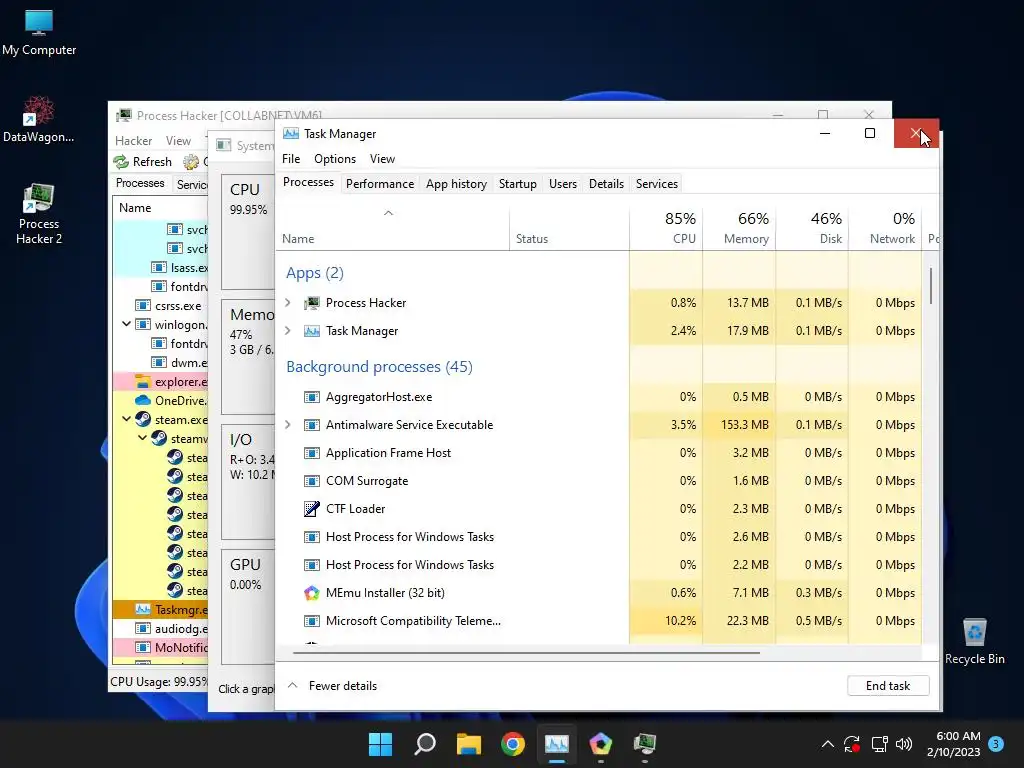The width and height of the screenshot is (1024, 768).
Task: Open the Options menu in Task Manager
Action: pyautogui.click(x=335, y=159)
